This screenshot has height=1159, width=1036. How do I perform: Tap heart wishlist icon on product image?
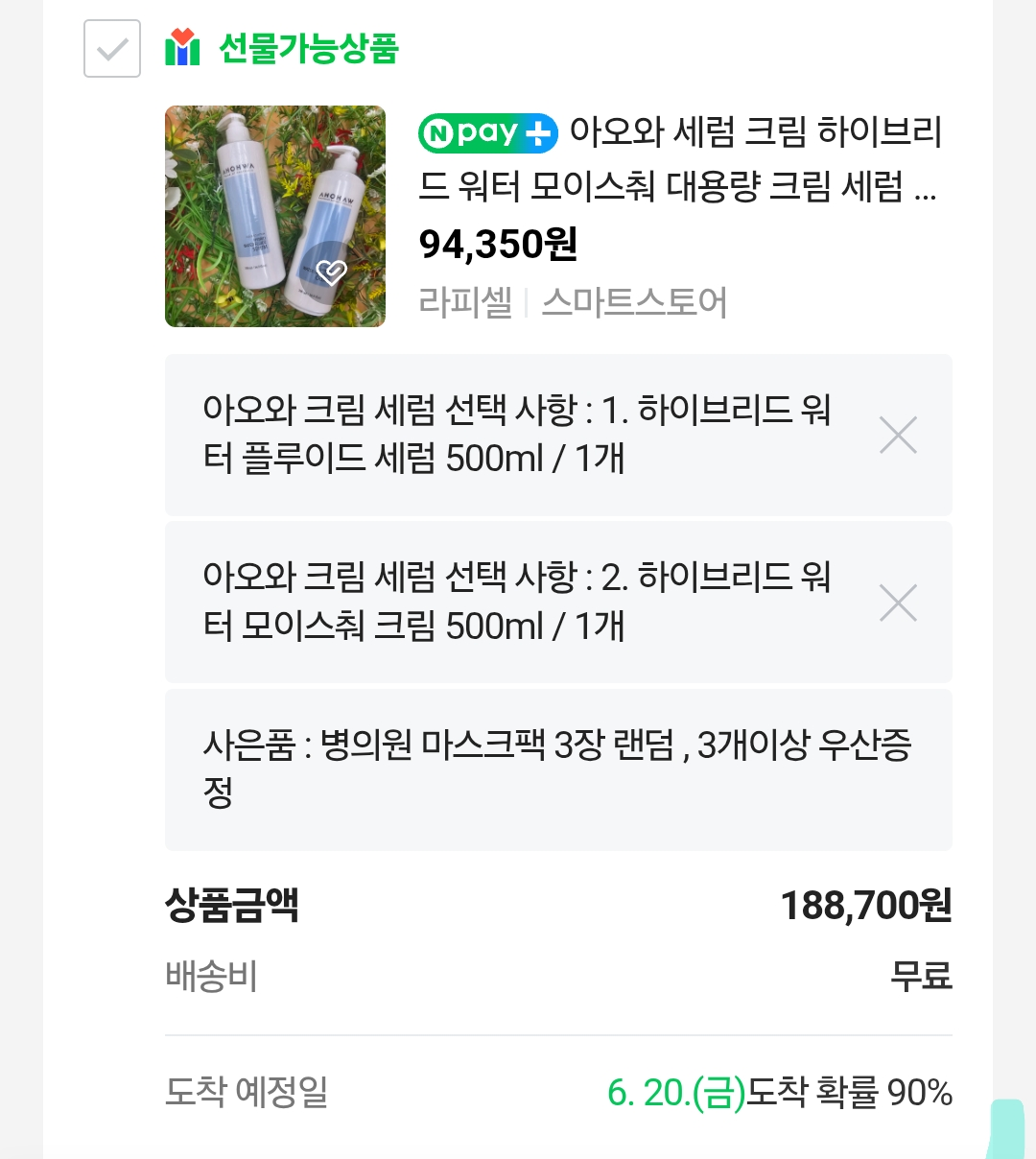click(331, 272)
